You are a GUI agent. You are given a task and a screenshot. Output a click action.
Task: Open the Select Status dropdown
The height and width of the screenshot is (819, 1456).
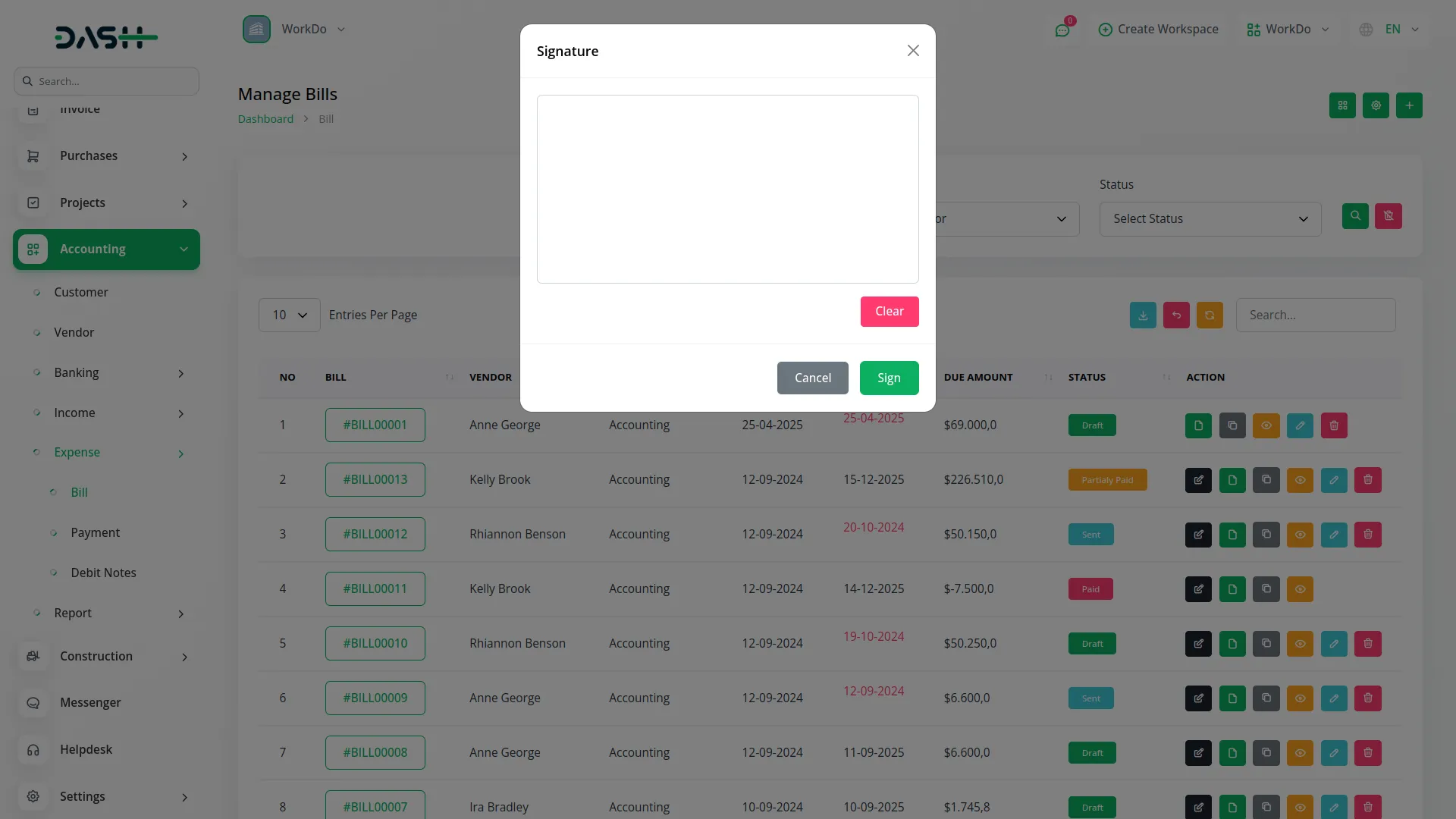coord(1210,218)
